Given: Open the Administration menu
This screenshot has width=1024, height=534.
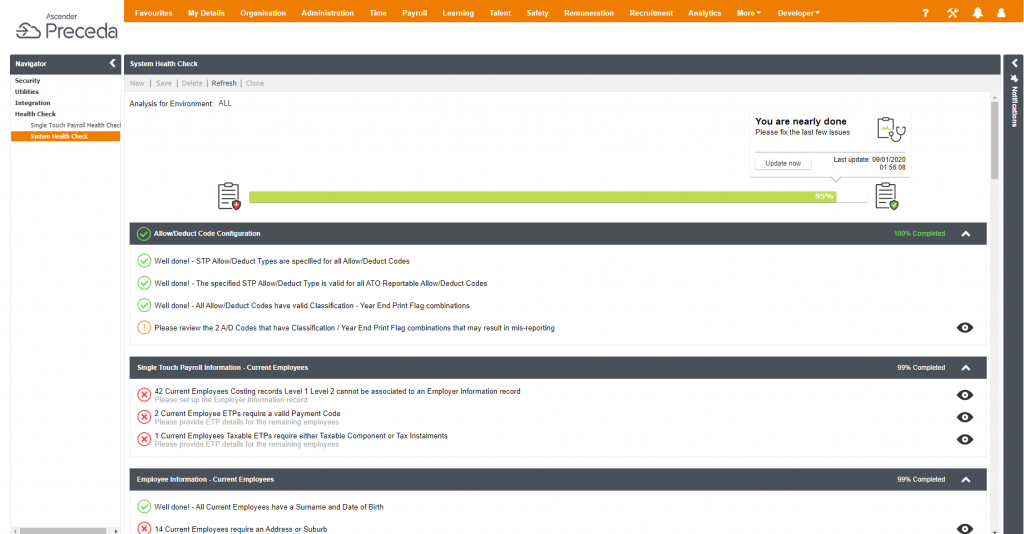Looking at the screenshot, I should [x=327, y=13].
